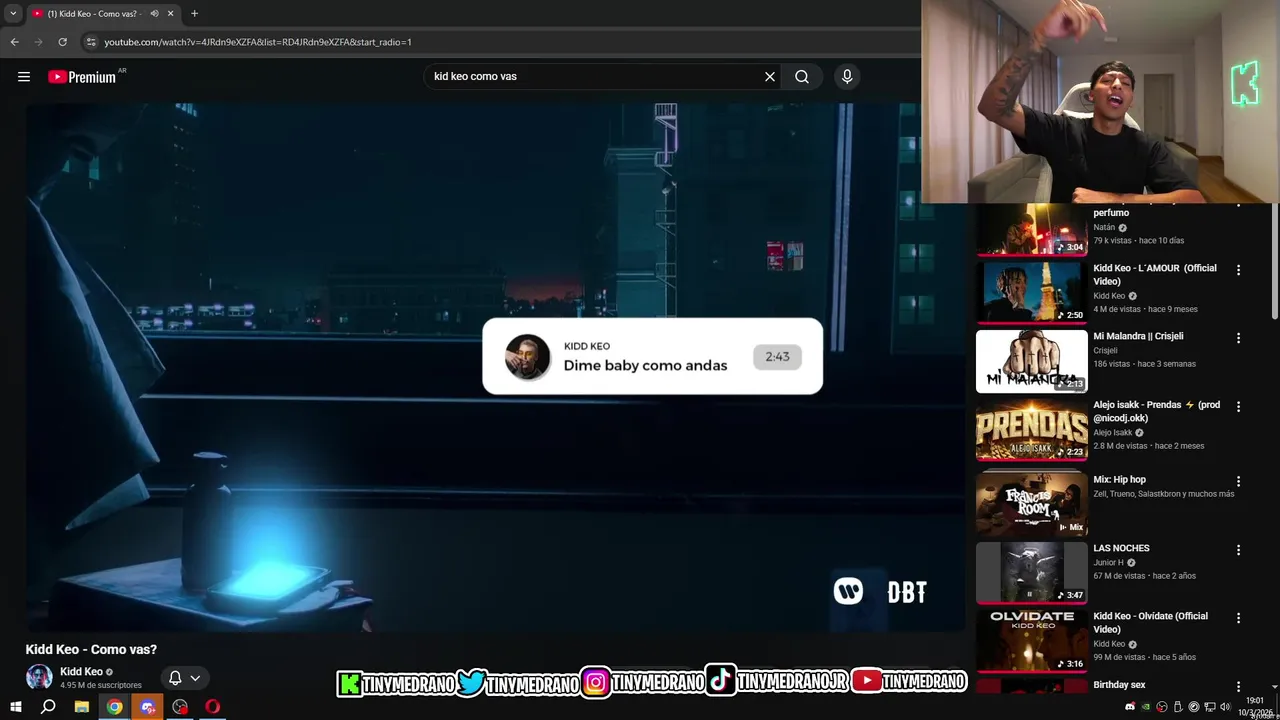Image resolution: width=1280 pixels, height=720 pixels.
Task: Open Mi Malandra thumbnail
Action: tap(1031, 361)
